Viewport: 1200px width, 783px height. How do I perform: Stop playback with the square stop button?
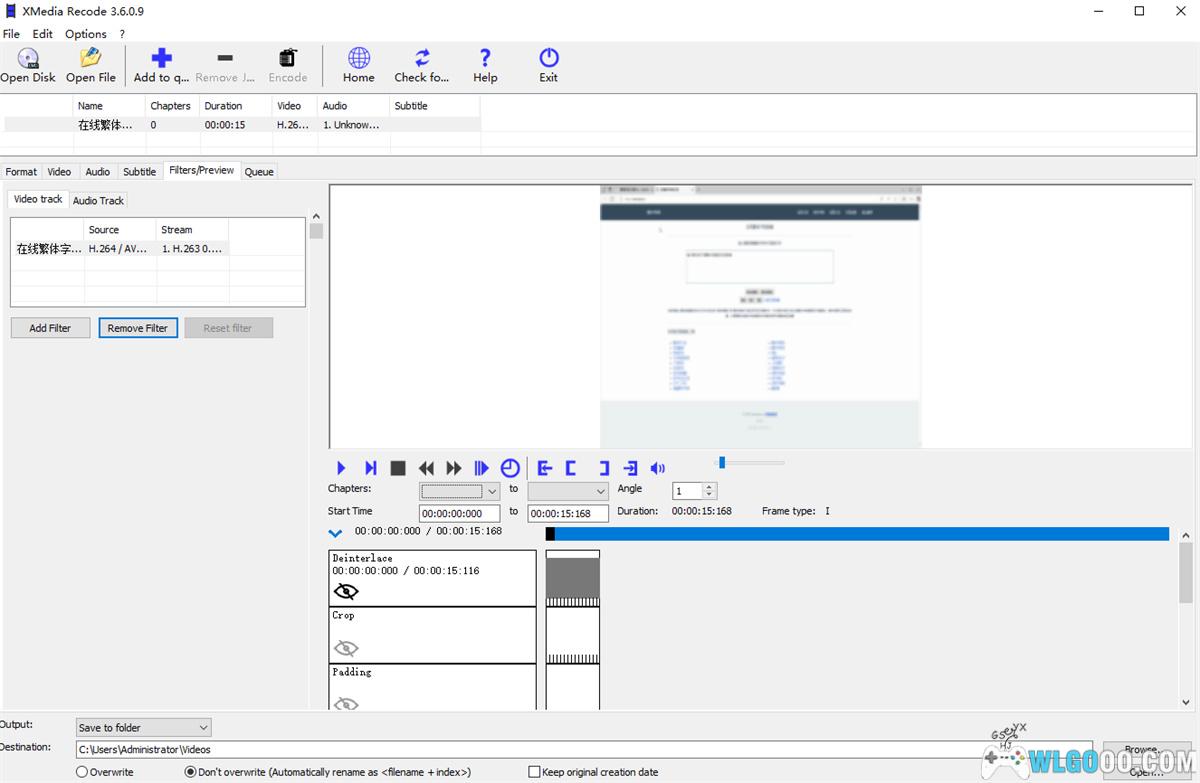(x=398, y=468)
